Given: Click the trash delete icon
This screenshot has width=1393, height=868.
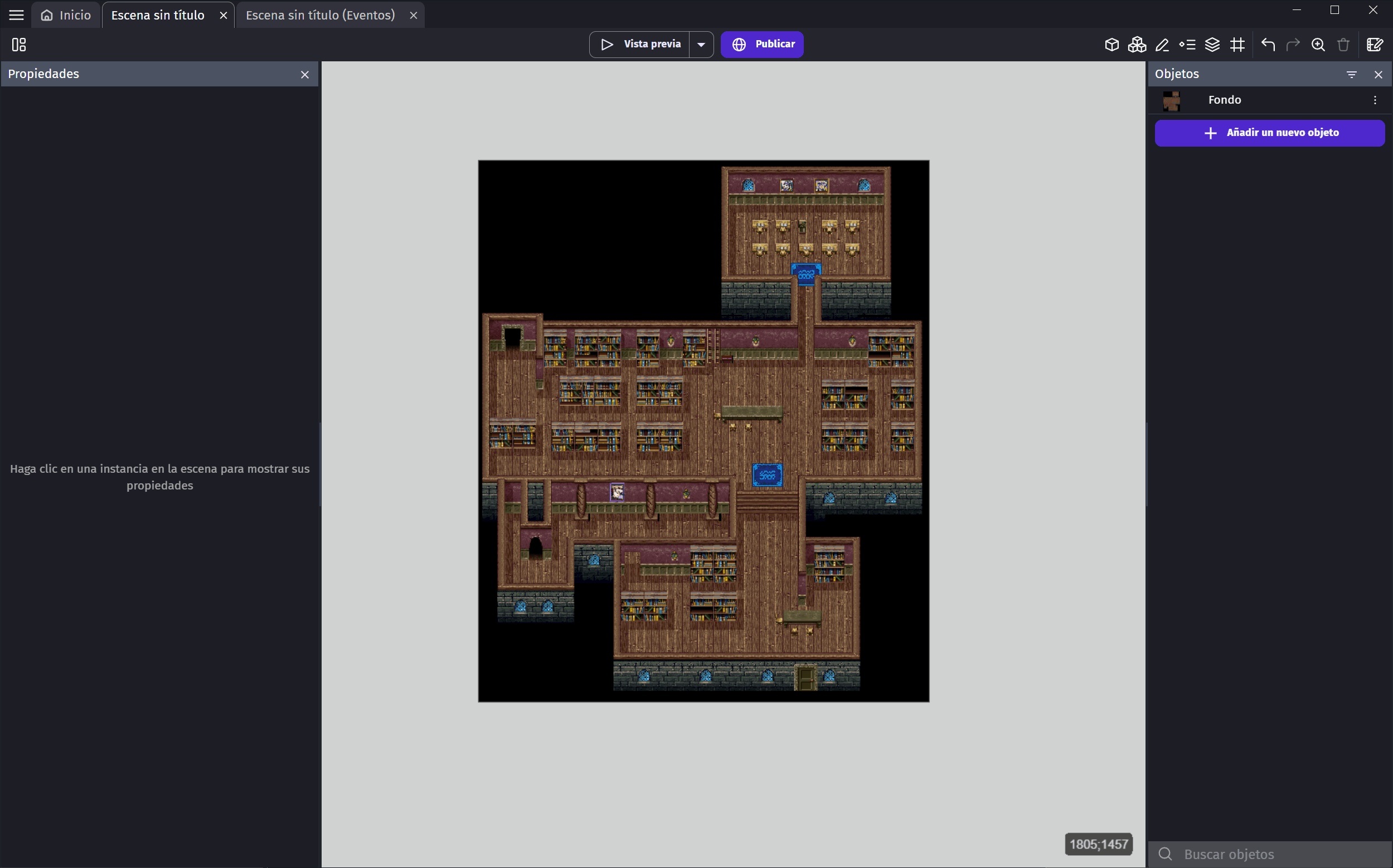Looking at the screenshot, I should tap(1343, 44).
